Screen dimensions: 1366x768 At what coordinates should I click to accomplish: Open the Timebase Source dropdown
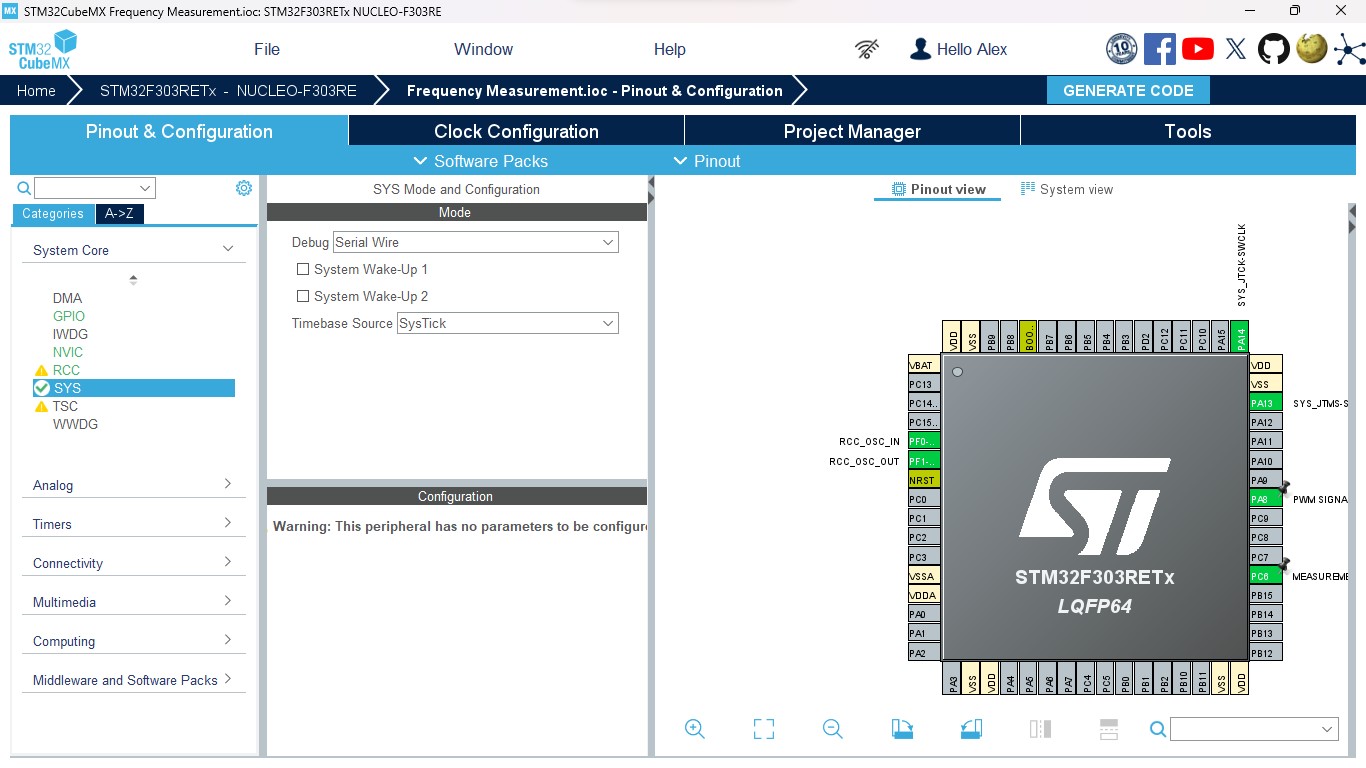point(507,323)
